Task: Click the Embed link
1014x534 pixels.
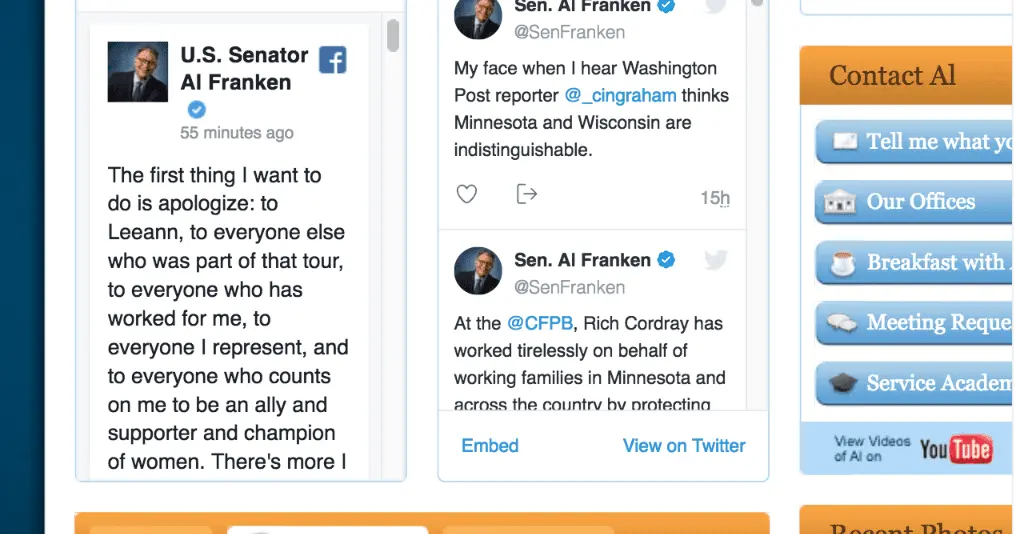Action: point(490,446)
